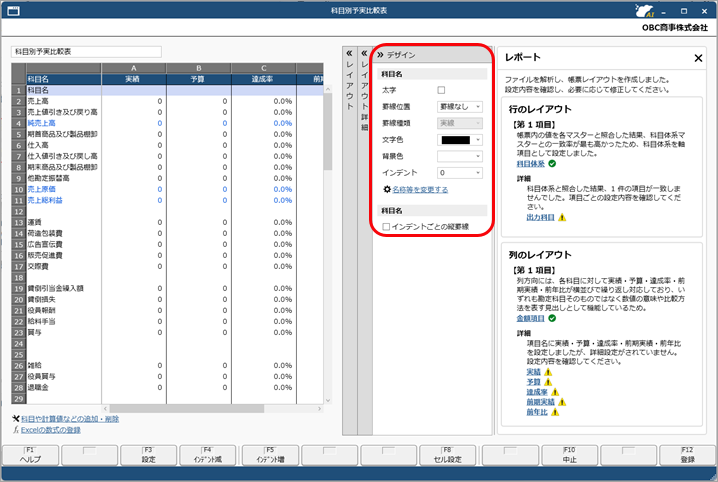Open Excelの数式の登録 link

click(51, 430)
